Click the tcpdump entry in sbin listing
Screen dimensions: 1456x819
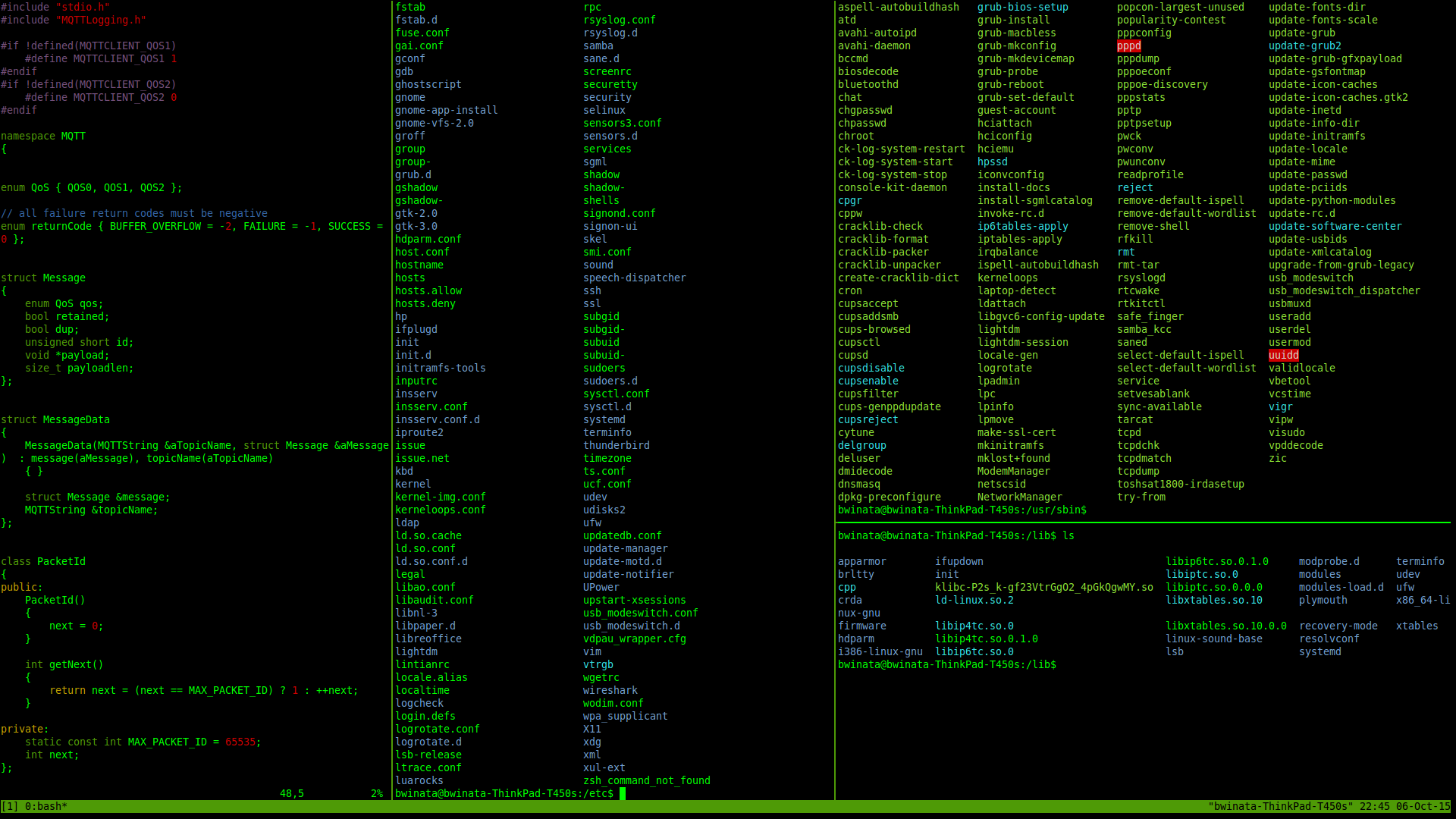point(1137,471)
